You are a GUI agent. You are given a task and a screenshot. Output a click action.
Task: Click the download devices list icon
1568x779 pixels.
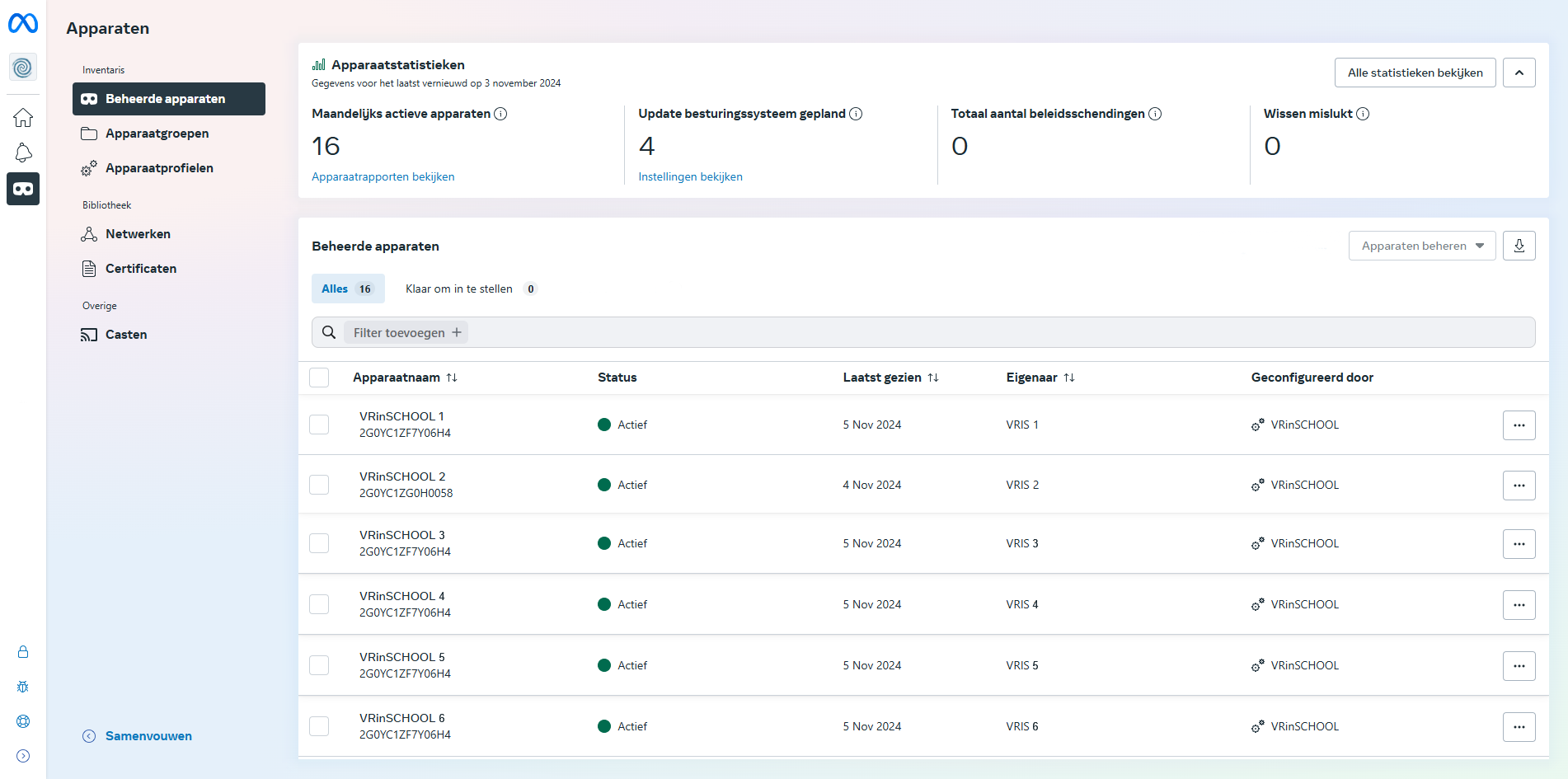[1519, 246]
